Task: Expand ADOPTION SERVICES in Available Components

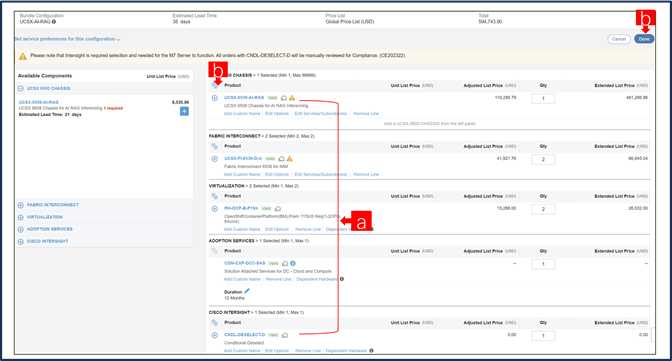Action: click(x=20, y=229)
